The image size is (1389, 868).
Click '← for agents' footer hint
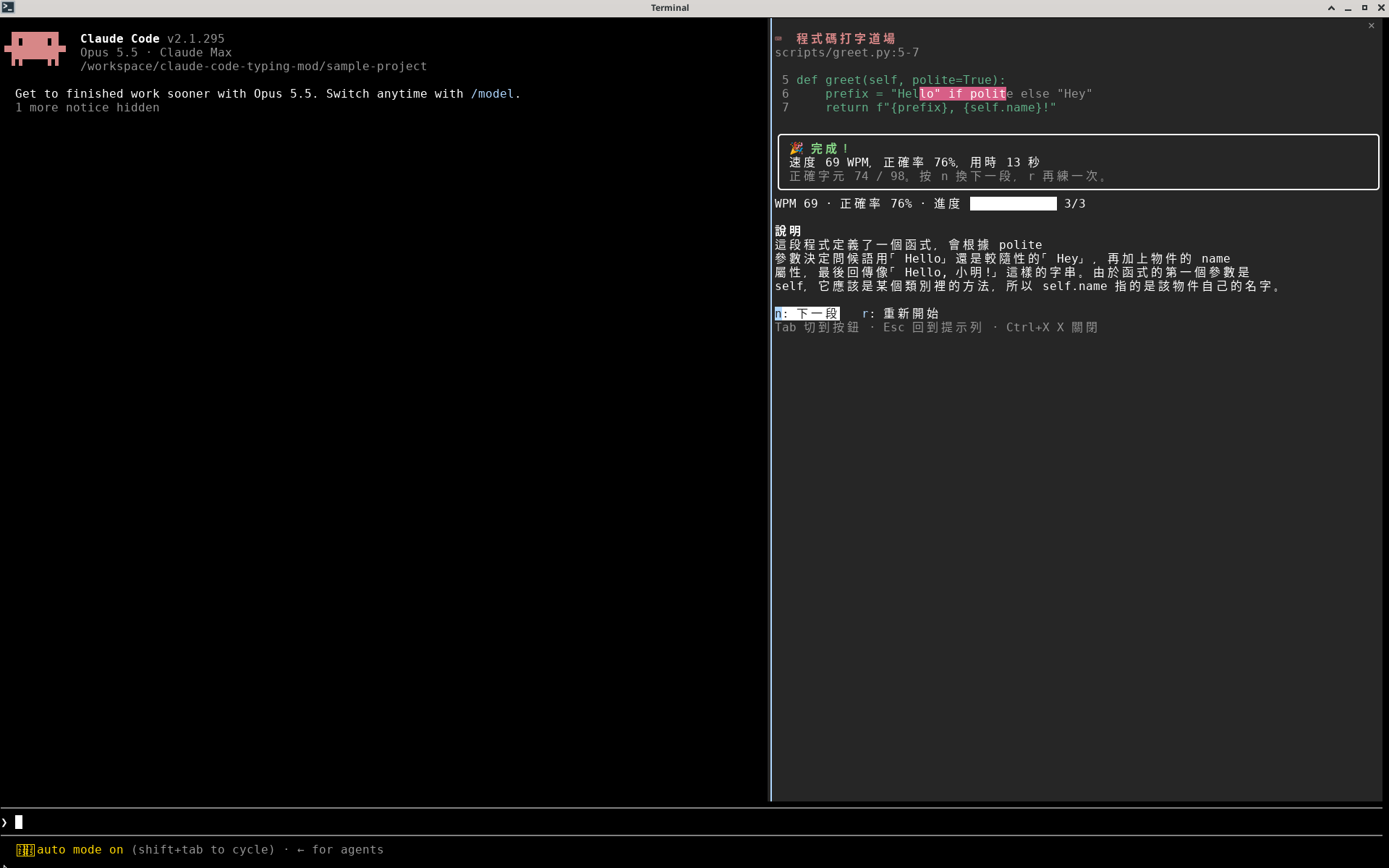pyautogui.click(x=340, y=849)
